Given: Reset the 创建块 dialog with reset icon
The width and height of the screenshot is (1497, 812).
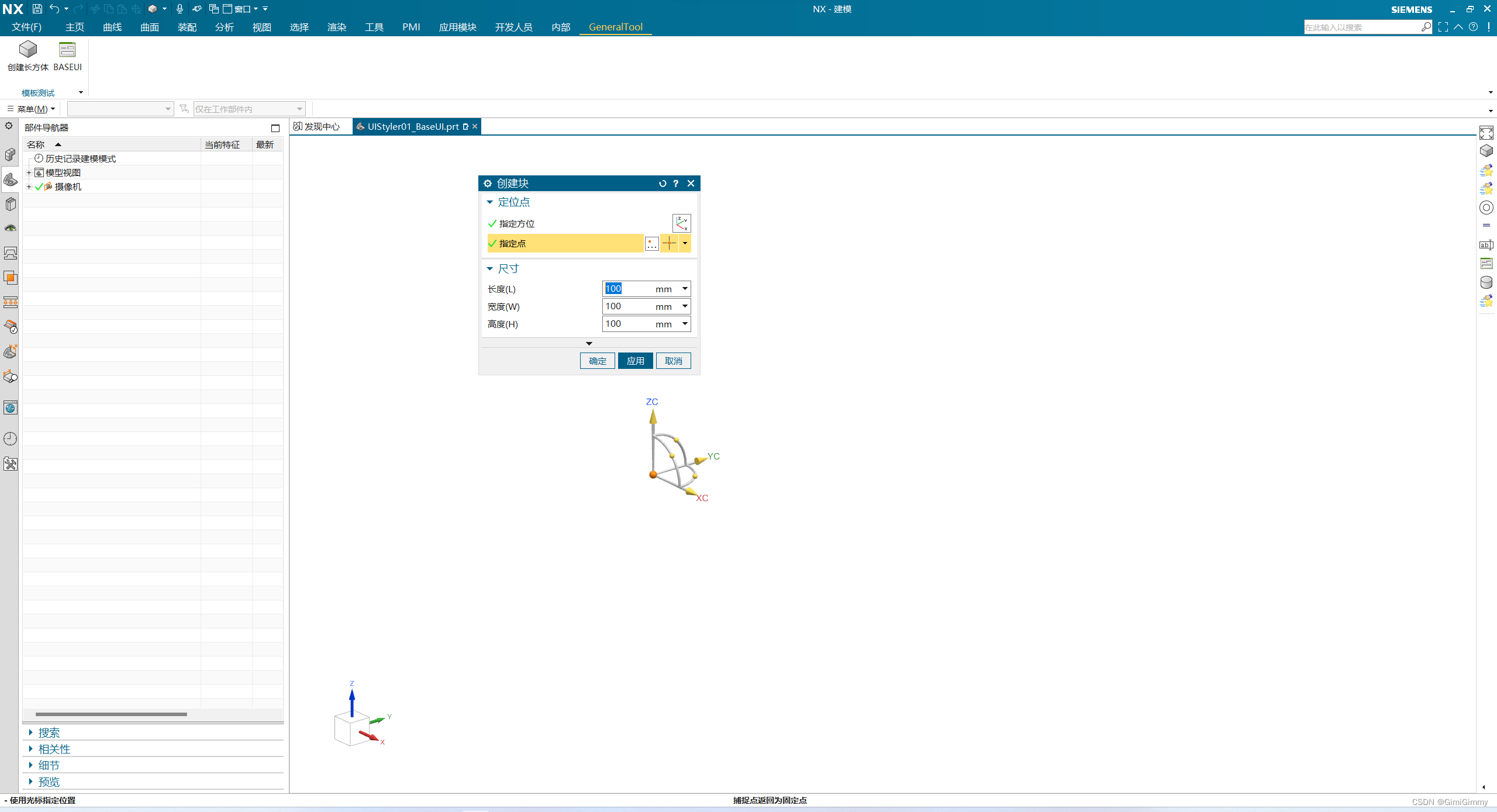Looking at the screenshot, I should click(662, 184).
